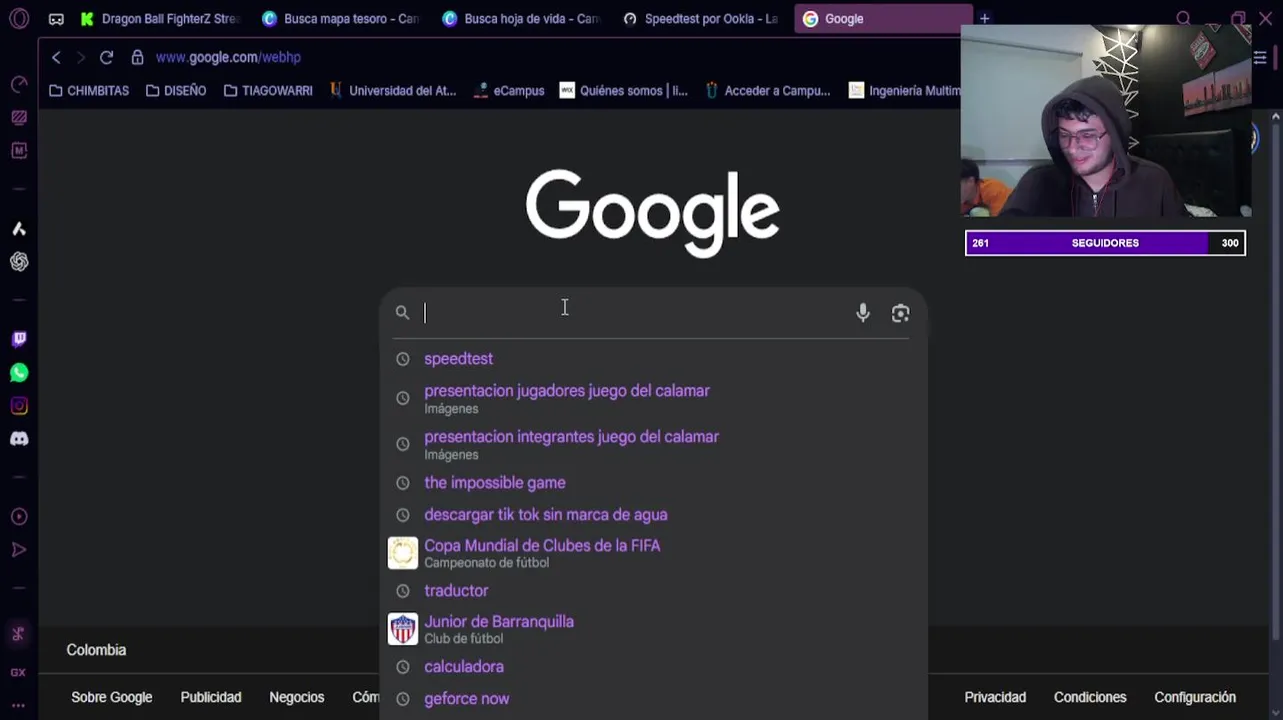This screenshot has width=1283, height=720.
Task: View site security lock information
Action: point(137,58)
